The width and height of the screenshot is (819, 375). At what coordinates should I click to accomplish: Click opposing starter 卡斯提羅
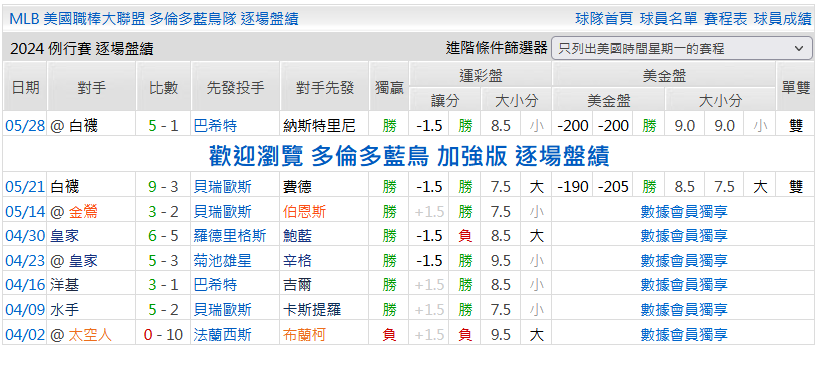click(x=312, y=310)
